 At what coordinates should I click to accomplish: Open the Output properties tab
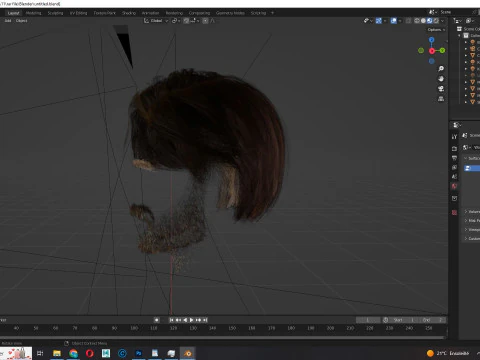[454, 158]
